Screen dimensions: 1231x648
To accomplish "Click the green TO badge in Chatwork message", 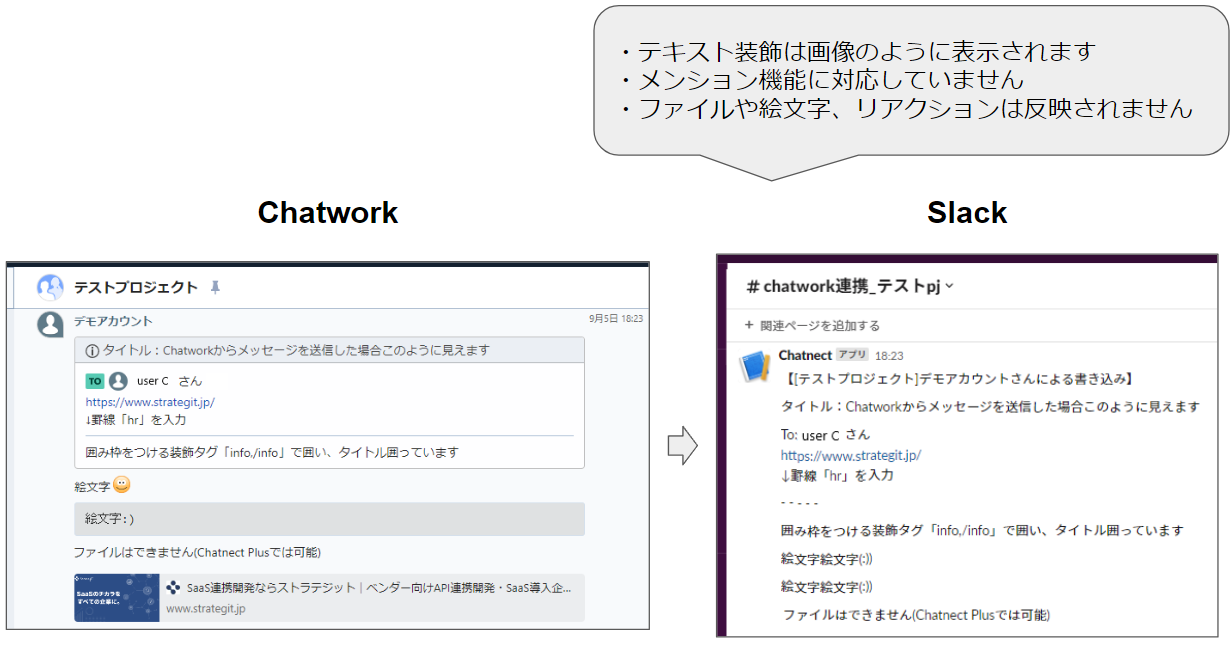I will 94,381.
